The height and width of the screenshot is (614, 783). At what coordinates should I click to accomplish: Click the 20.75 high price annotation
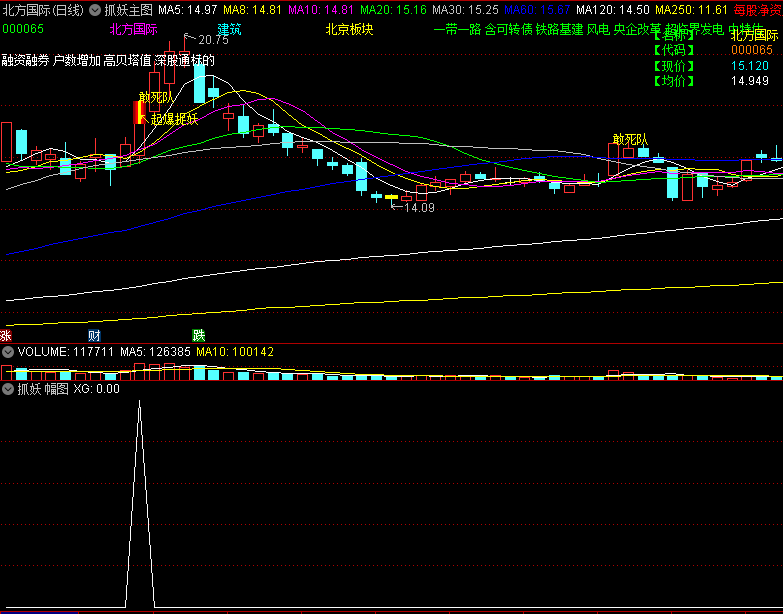pos(213,40)
